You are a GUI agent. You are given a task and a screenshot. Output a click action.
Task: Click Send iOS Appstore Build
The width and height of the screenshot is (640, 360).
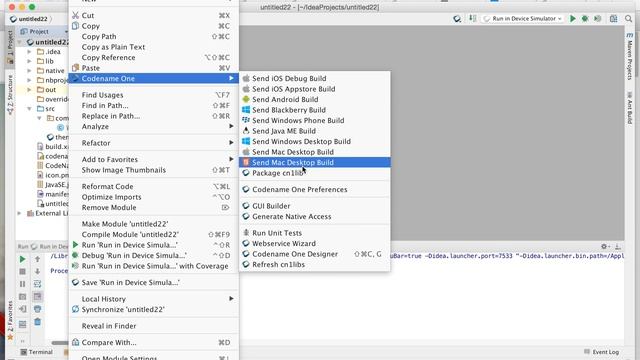coord(314,89)
